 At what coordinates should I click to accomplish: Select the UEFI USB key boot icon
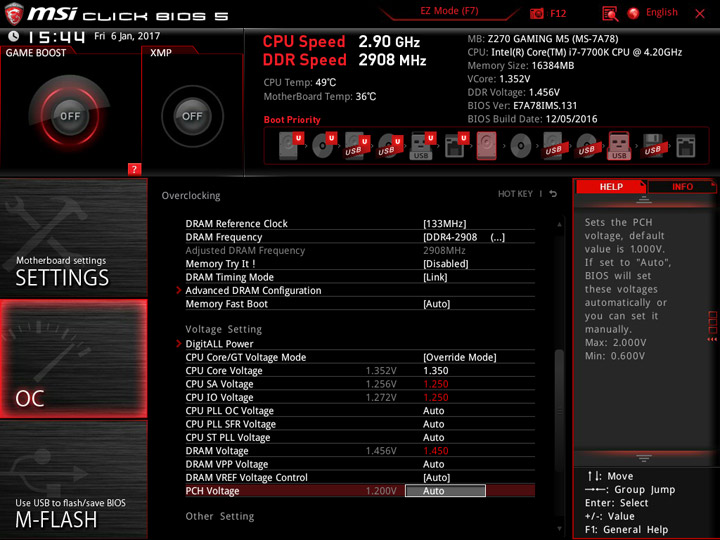423,146
